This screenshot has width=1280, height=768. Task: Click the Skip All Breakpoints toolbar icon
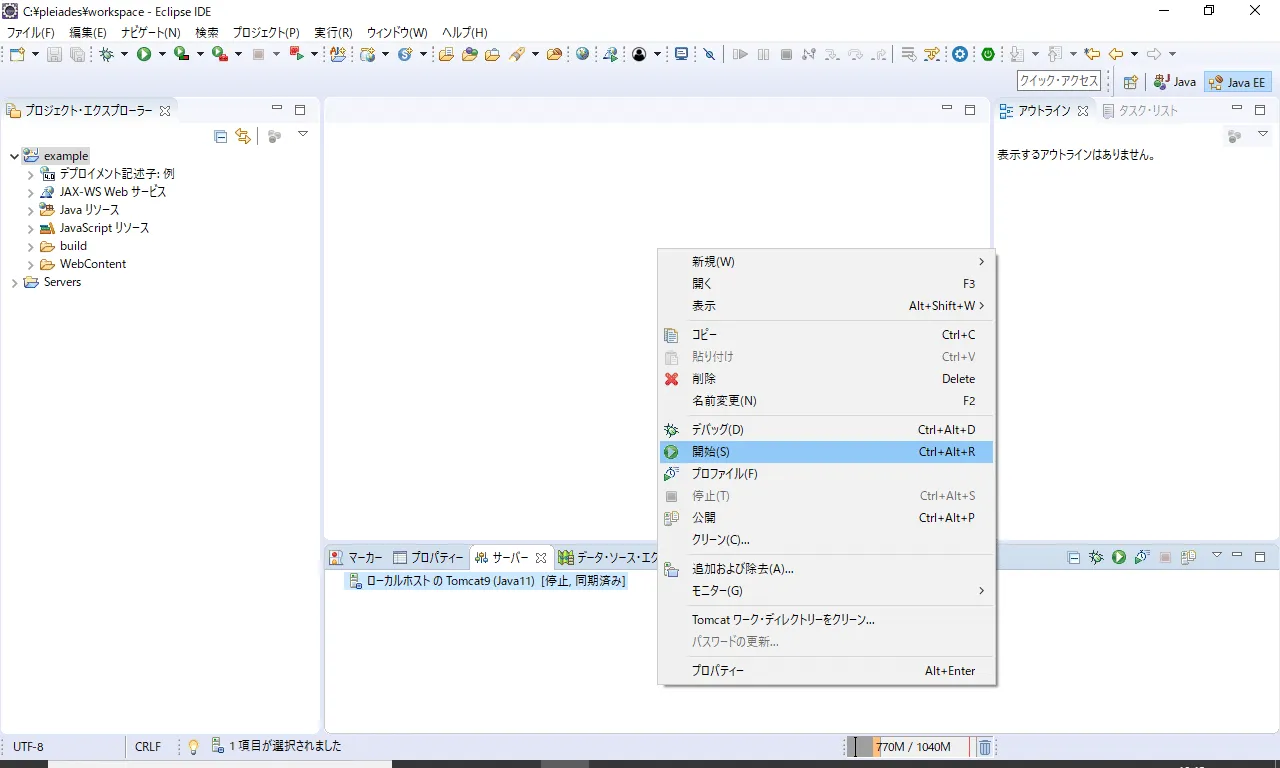(710, 54)
